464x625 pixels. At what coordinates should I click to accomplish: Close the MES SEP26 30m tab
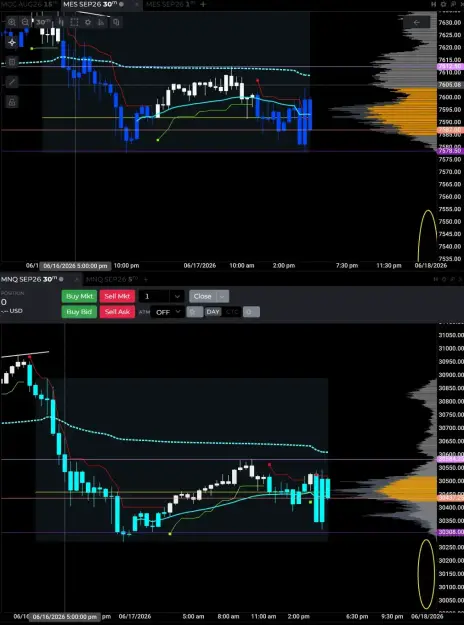click(136, 4)
